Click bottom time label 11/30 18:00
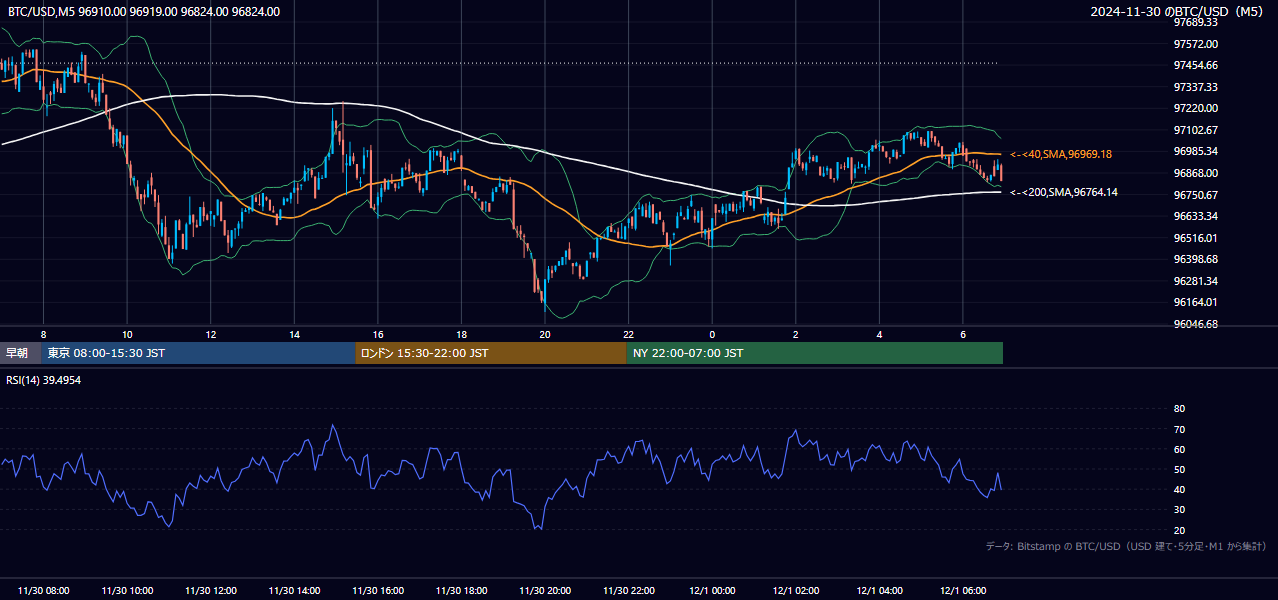Screen dimensions: 1278x600 click(461, 591)
